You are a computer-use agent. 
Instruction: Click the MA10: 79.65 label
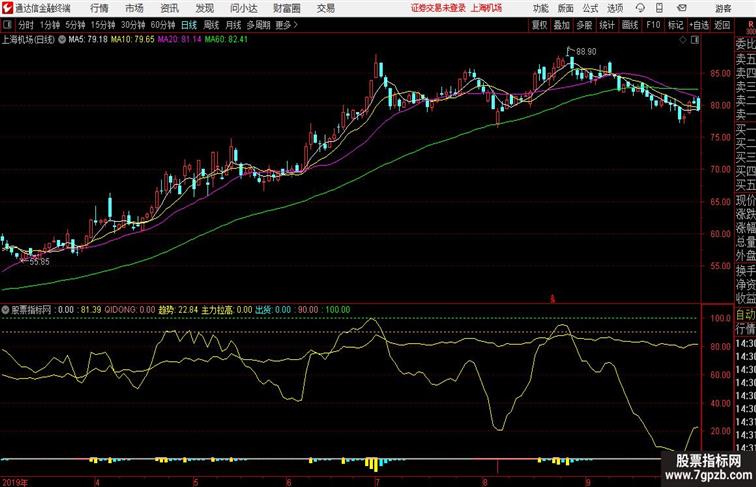(133, 40)
